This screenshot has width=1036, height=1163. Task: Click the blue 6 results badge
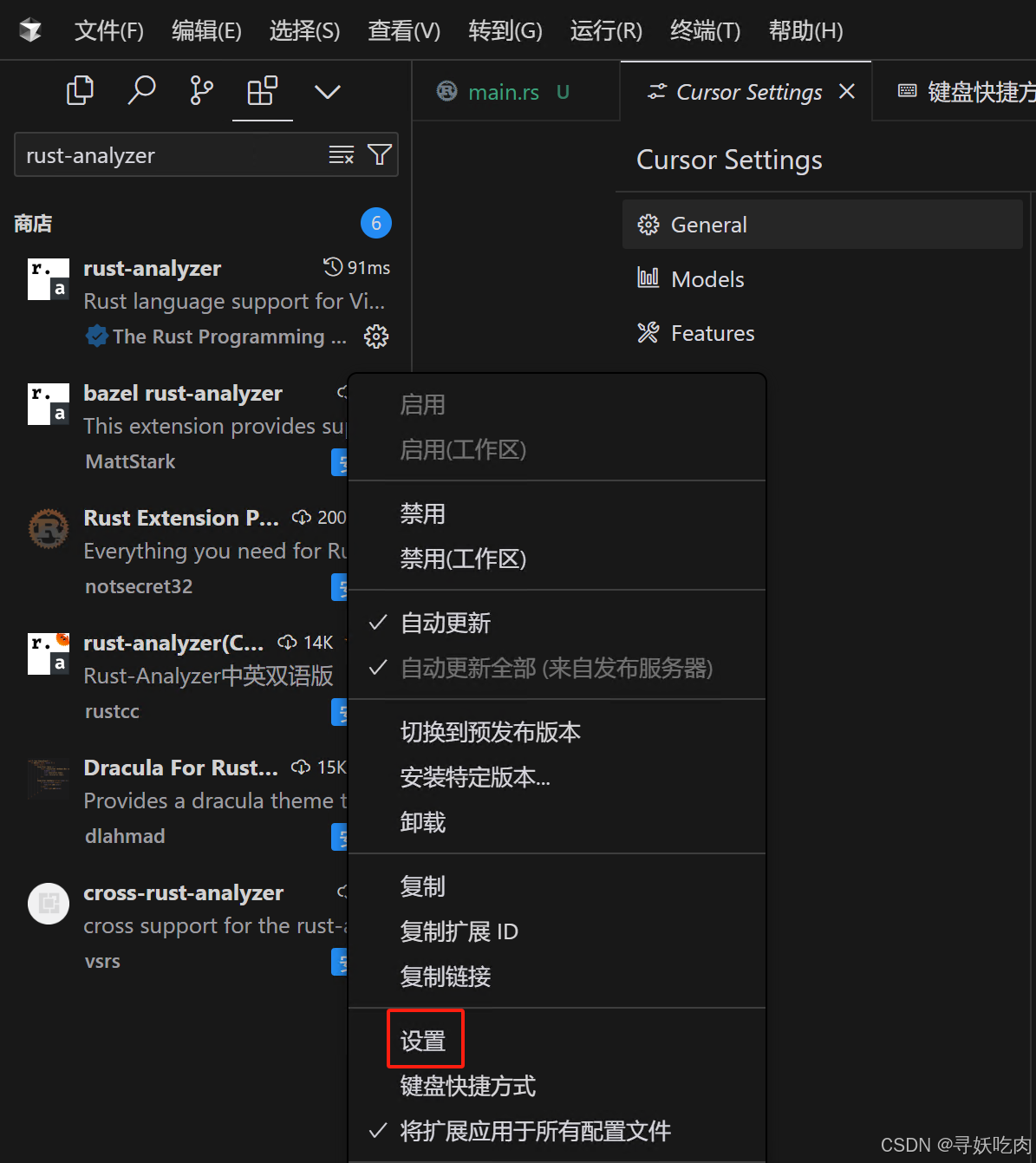(x=376, y=223)
